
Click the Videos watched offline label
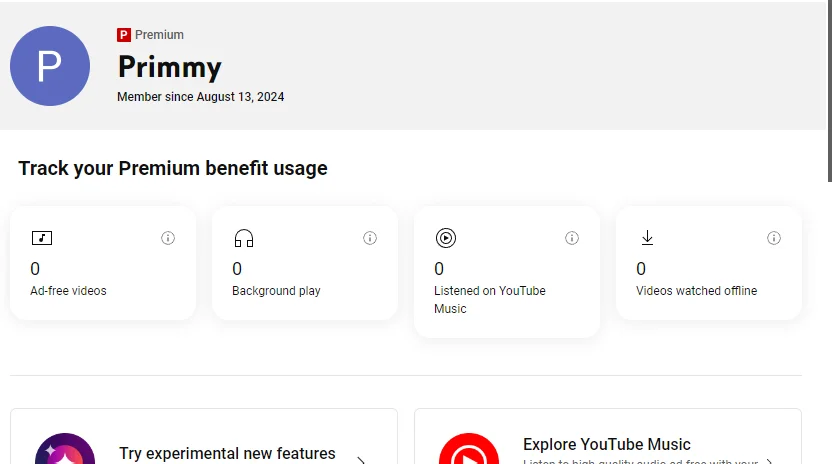click(697, 291)
